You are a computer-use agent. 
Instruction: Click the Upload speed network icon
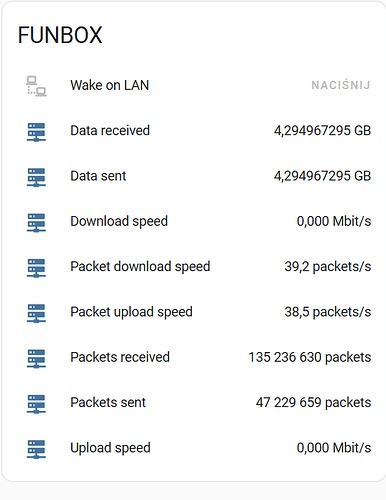pos(36,449)
